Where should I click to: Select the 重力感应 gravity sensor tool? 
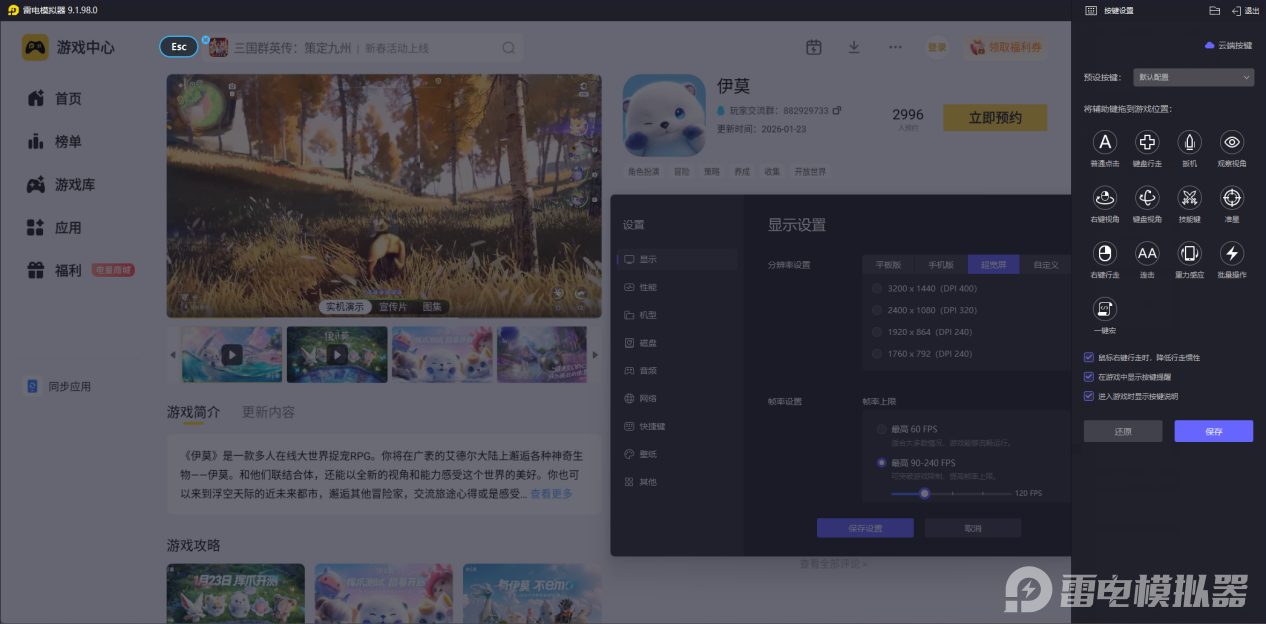point(1189,259)
